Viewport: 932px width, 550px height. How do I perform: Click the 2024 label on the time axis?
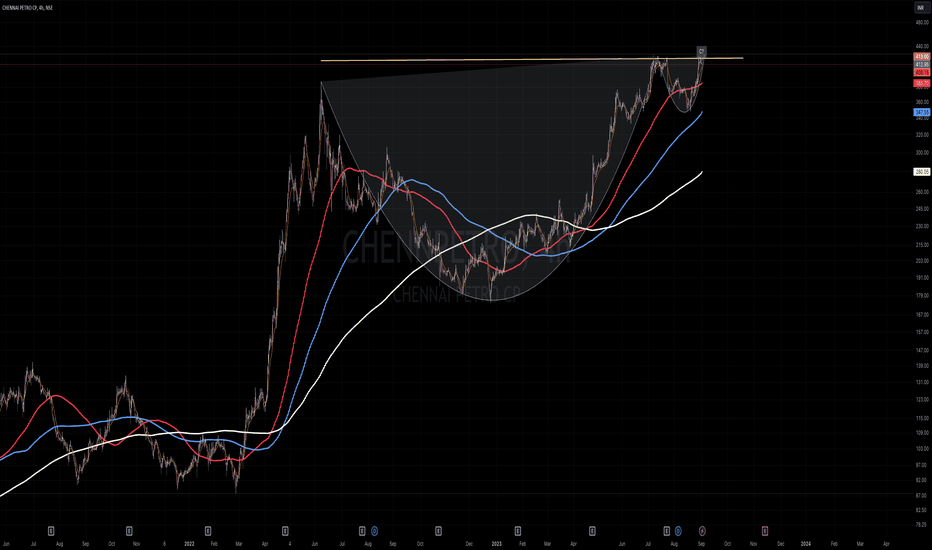click(x=806, y=543)
